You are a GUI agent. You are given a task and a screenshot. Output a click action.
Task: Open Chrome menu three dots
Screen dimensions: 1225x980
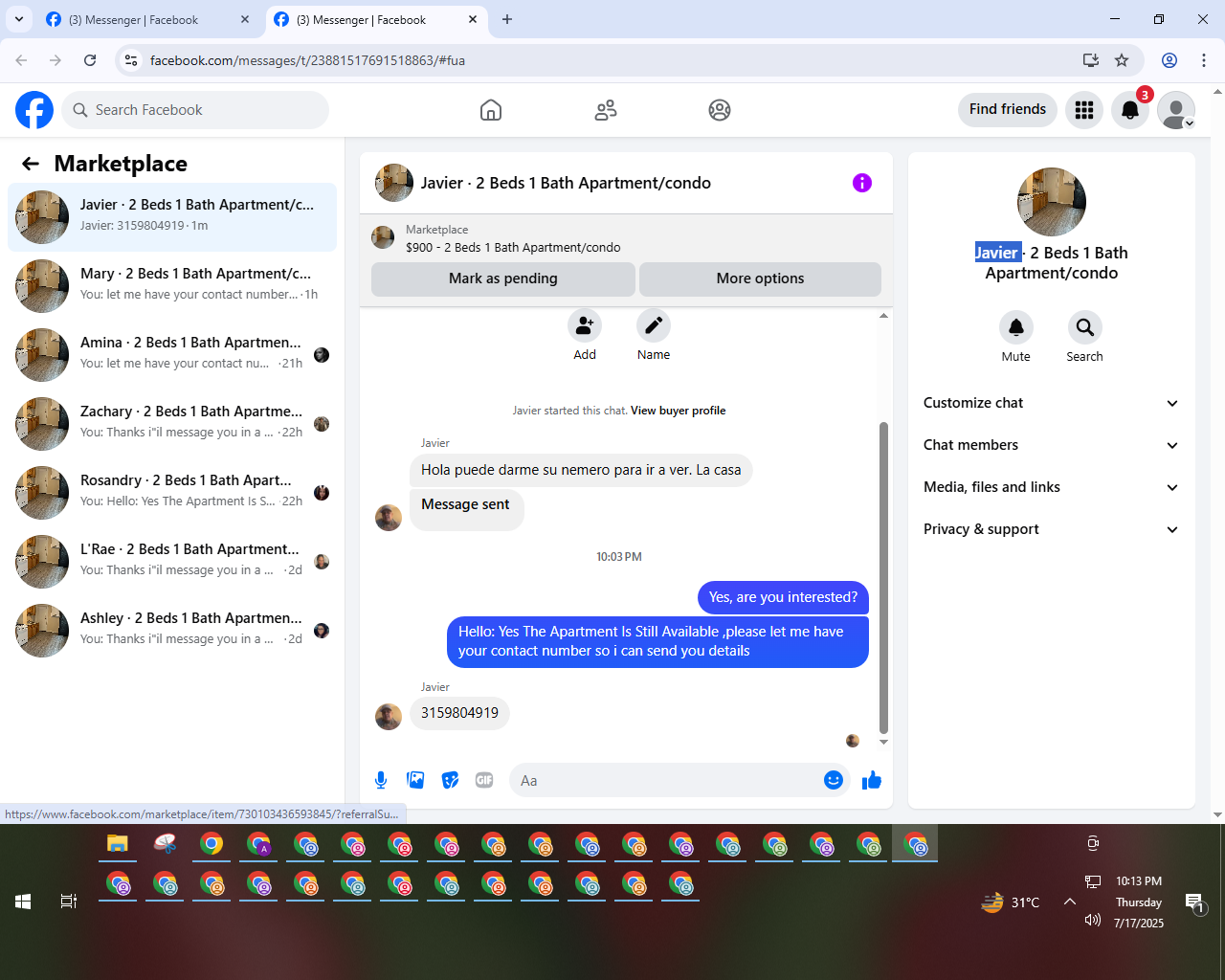[1204, 60]
